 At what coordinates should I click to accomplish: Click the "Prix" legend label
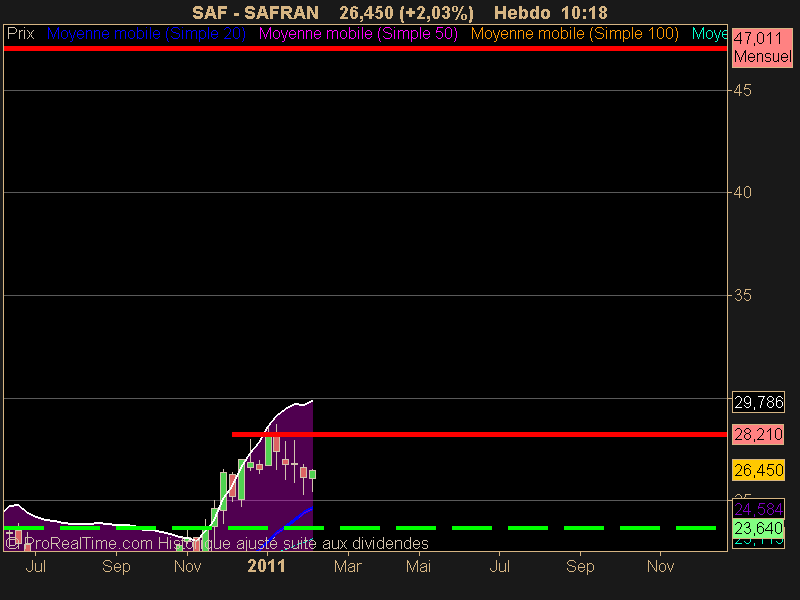pyautogui.click(x=20, y=34)
